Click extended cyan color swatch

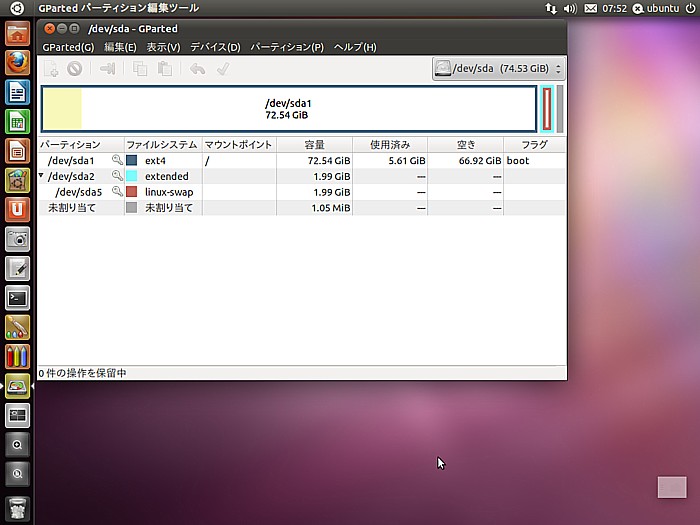click(x=132, y=176)
